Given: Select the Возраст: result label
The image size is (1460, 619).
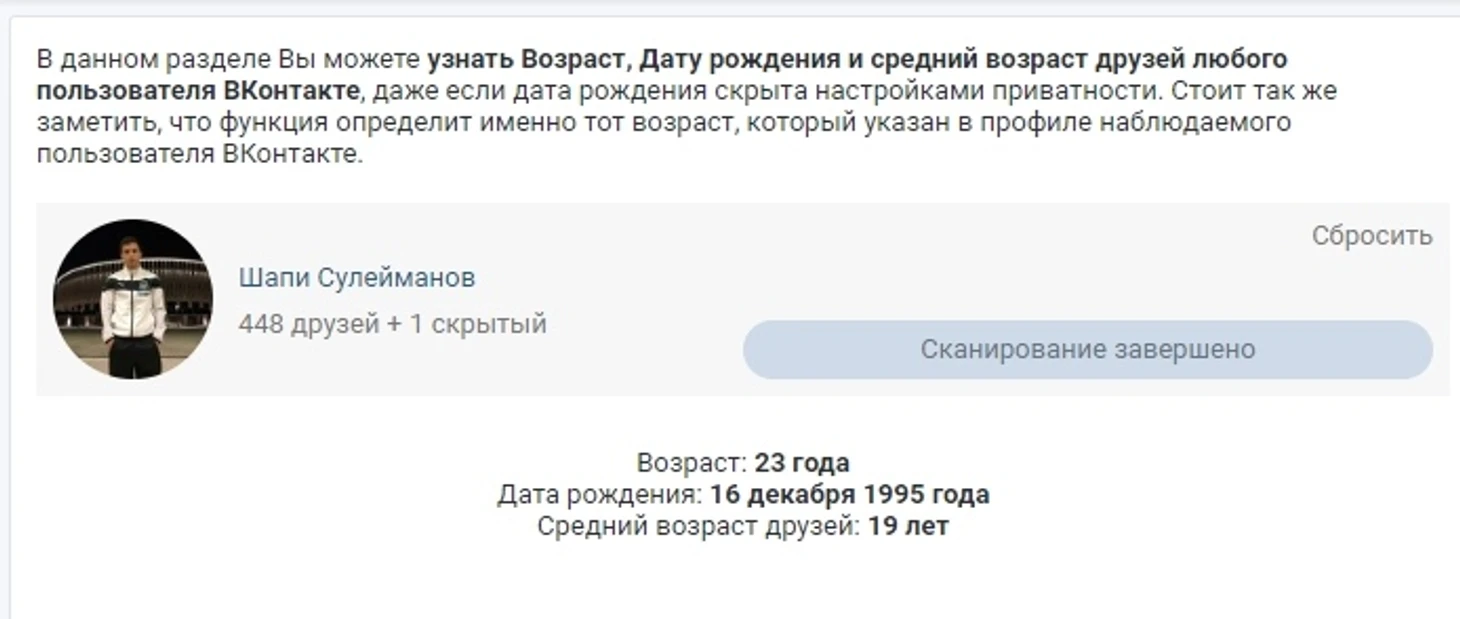Looking at the screenshot, I should (692, 463).
